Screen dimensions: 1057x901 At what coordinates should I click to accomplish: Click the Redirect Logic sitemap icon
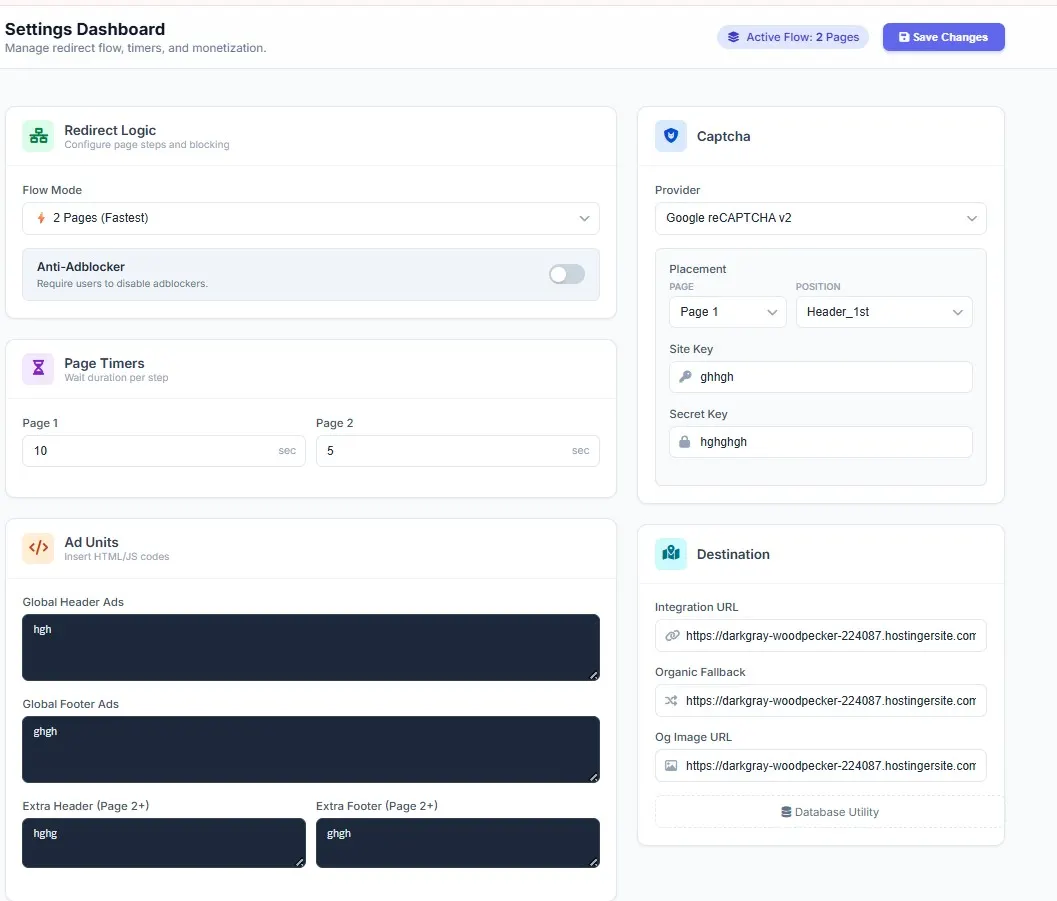[x=38, y=136]
